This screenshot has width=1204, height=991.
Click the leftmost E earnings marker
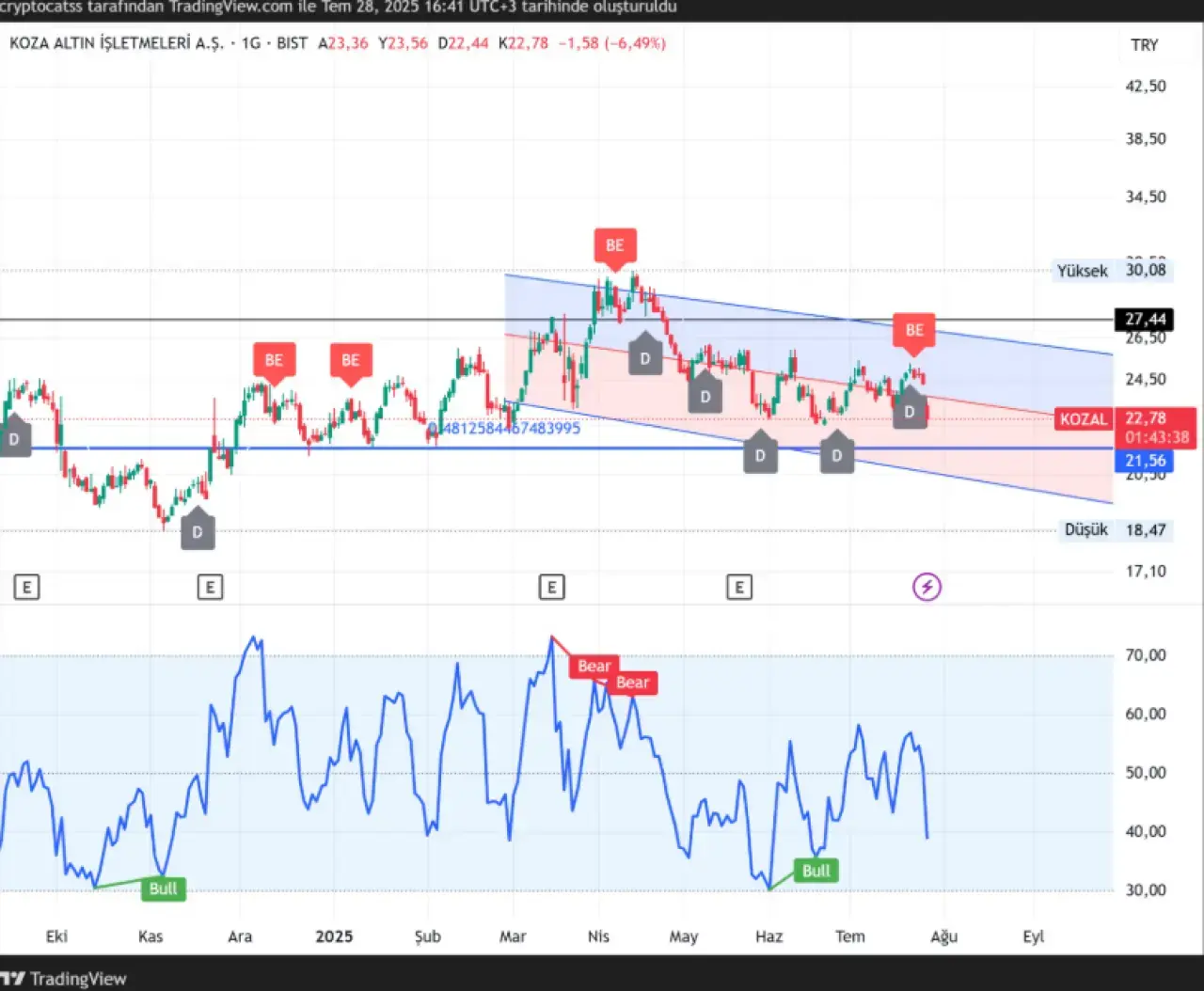pos(26,588)
